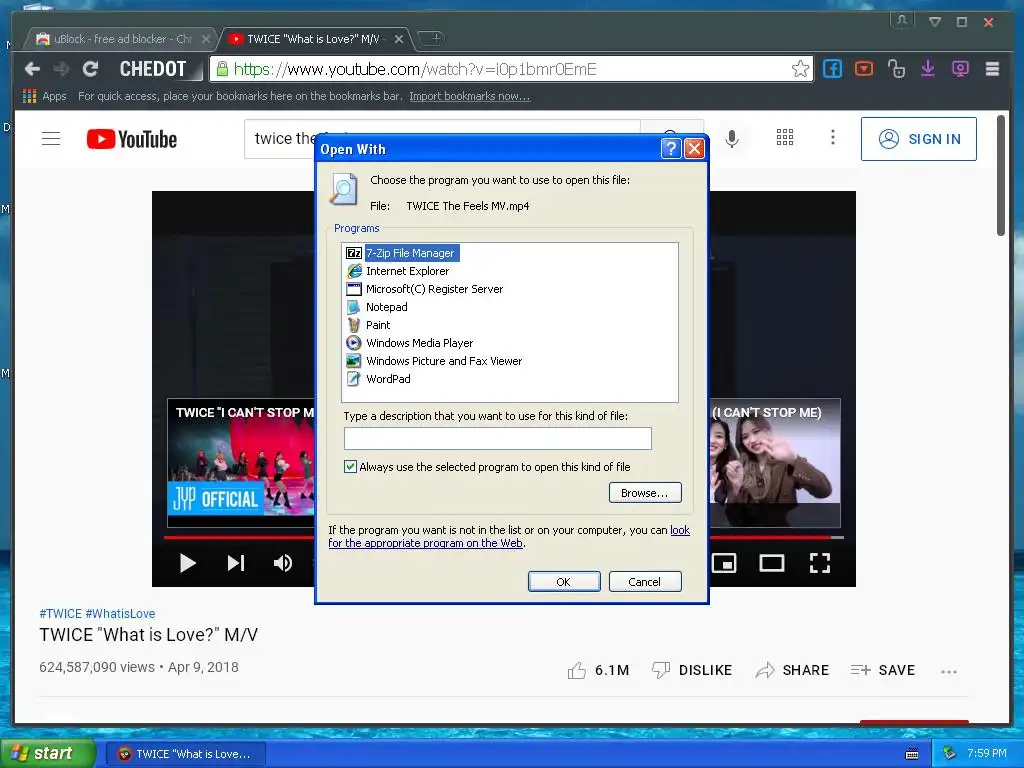Choose WordPad from the list
Screen dimensions: 1024x768
click(x=378, y=379)
